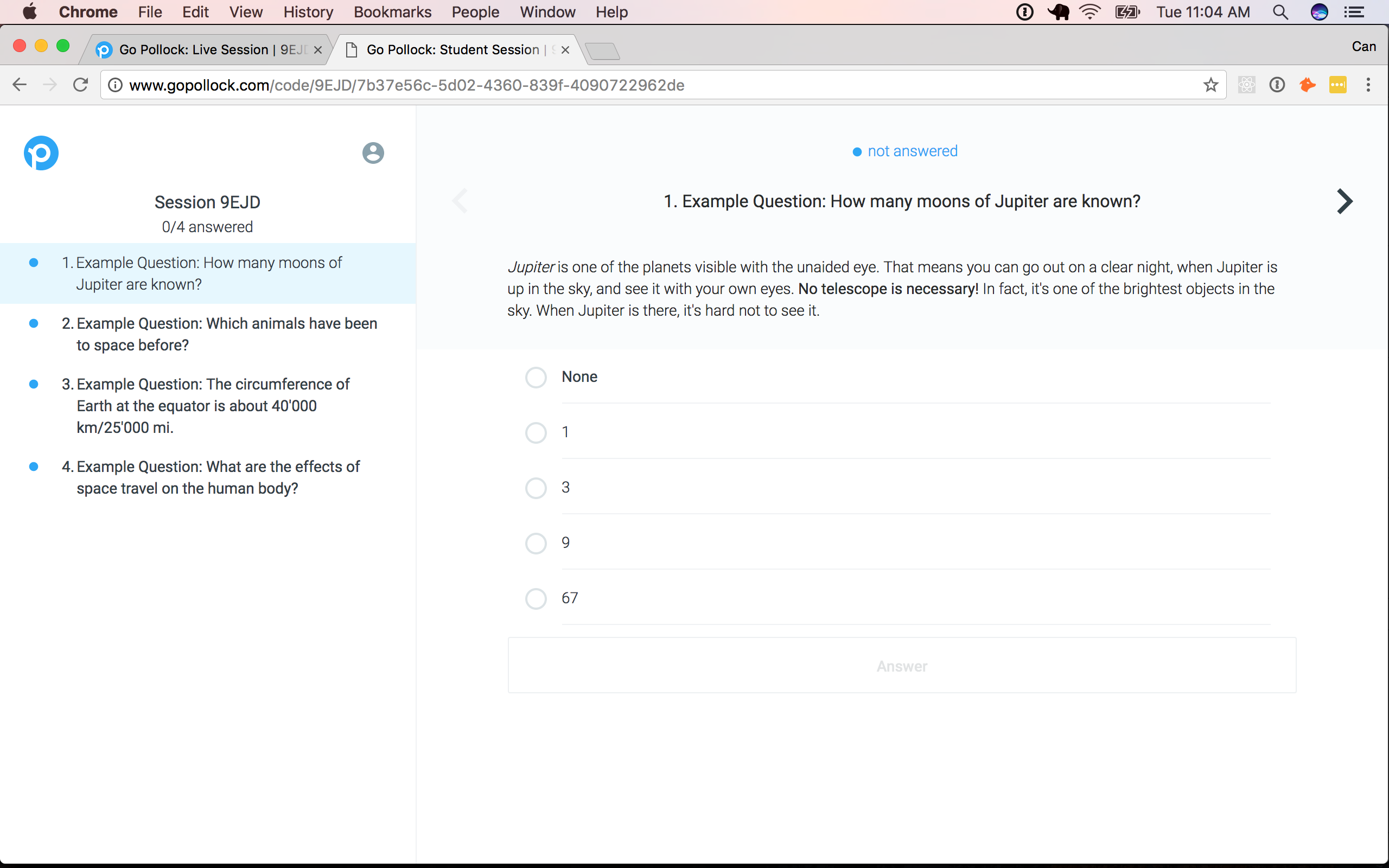
Task: Click the browser back arrow
Action: (20, 85)
